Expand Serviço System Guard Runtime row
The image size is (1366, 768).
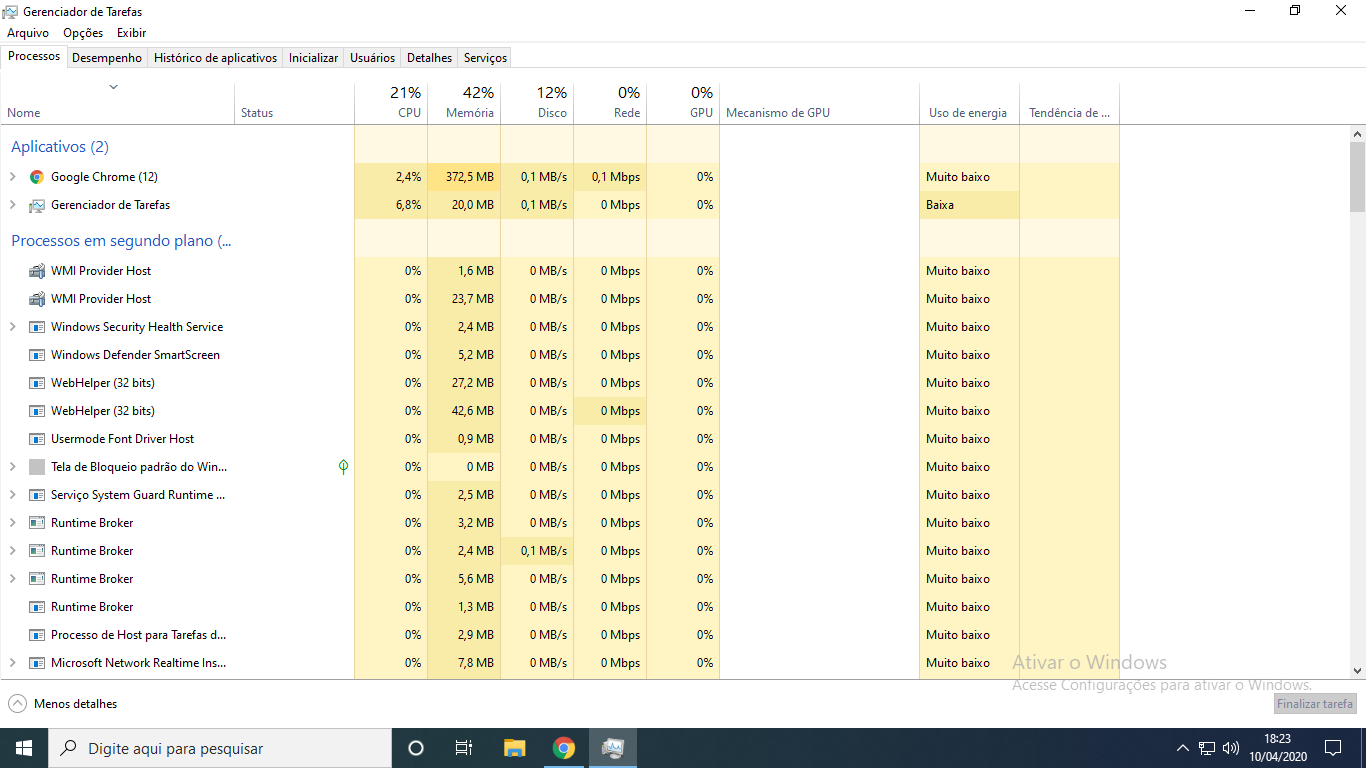coord(13,495)
